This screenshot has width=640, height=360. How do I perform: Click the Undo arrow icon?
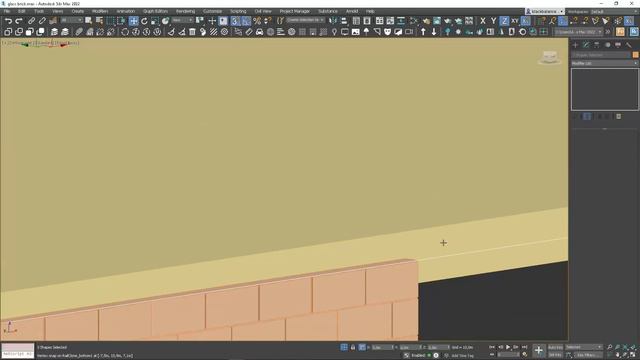click(8, 21)
